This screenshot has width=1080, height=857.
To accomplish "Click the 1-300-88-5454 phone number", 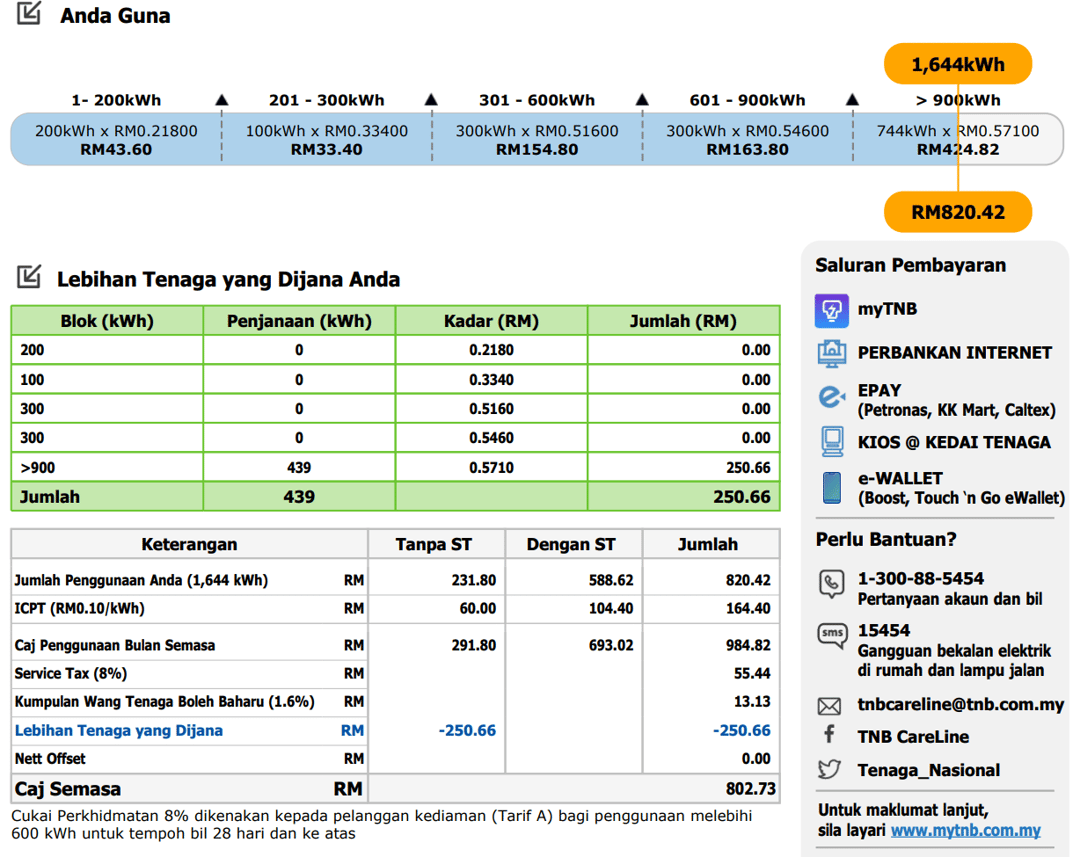I will point(920,579).
